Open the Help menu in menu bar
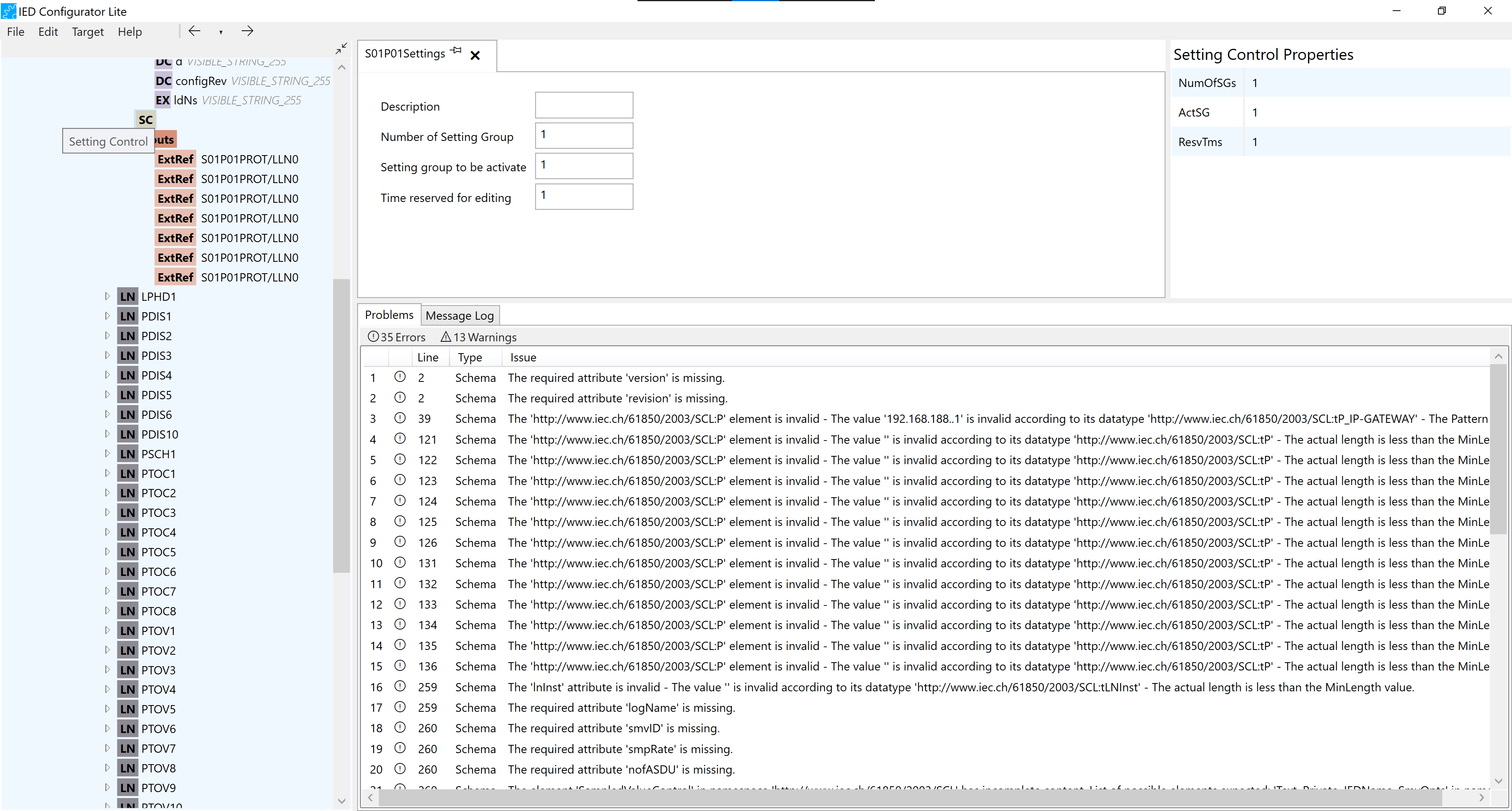The width and height of the screenshot is (1512, 811). click(x=129, y=31)
